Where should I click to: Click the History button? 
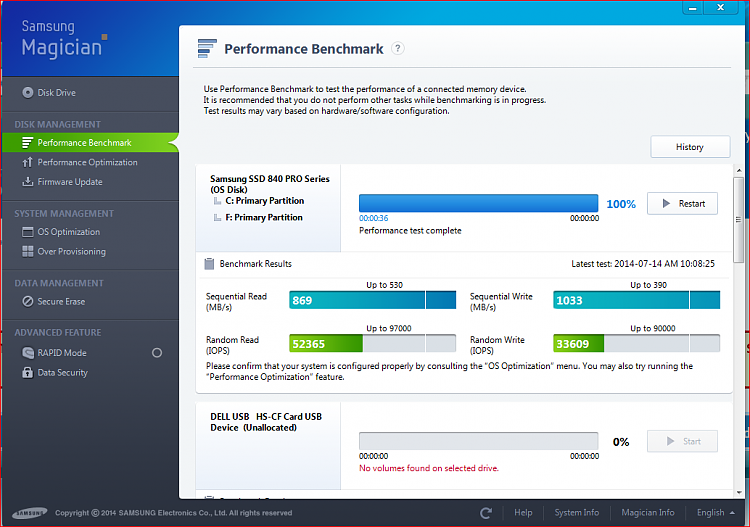coord(690,147)
